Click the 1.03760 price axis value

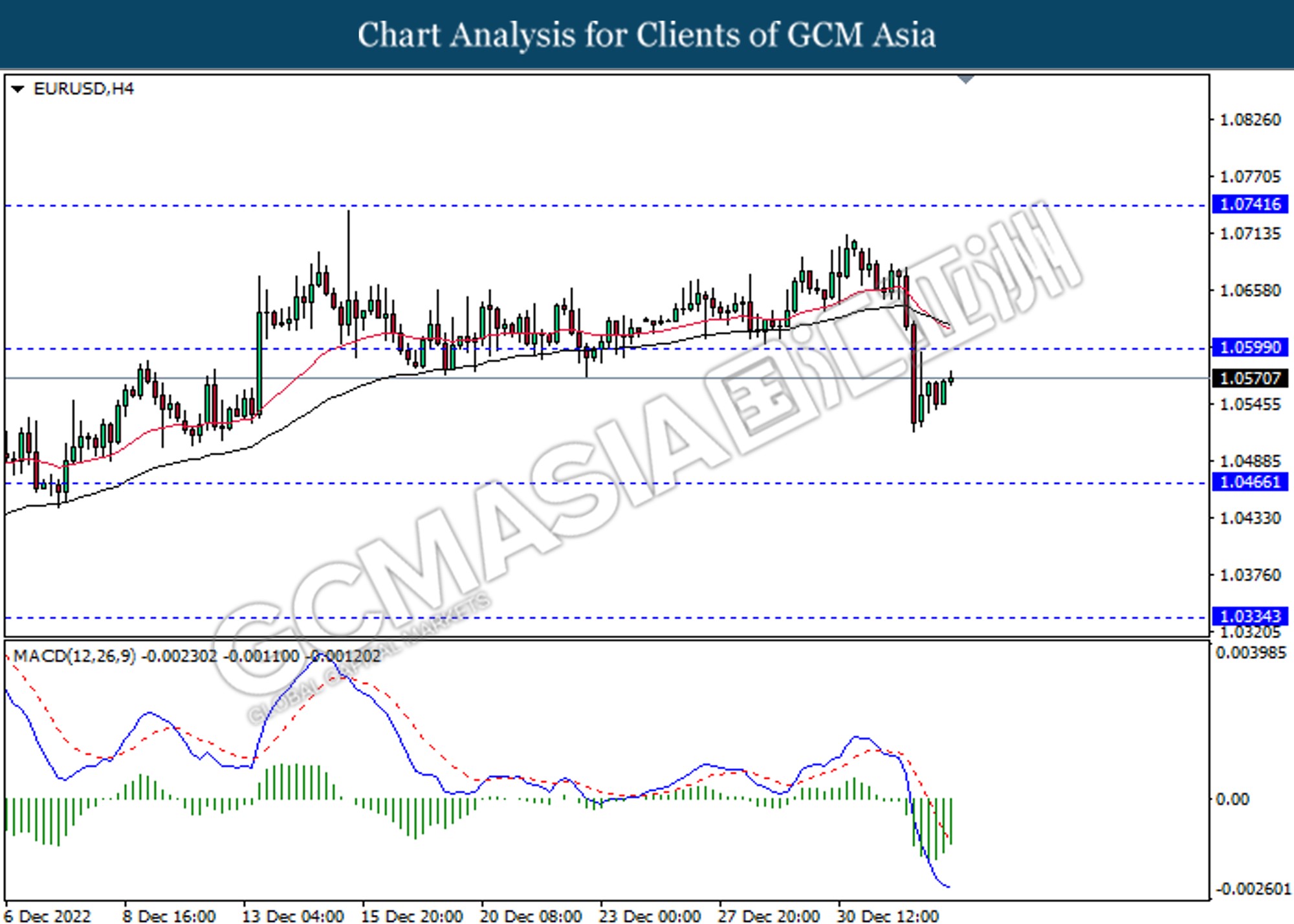(x=1250, y=575)
